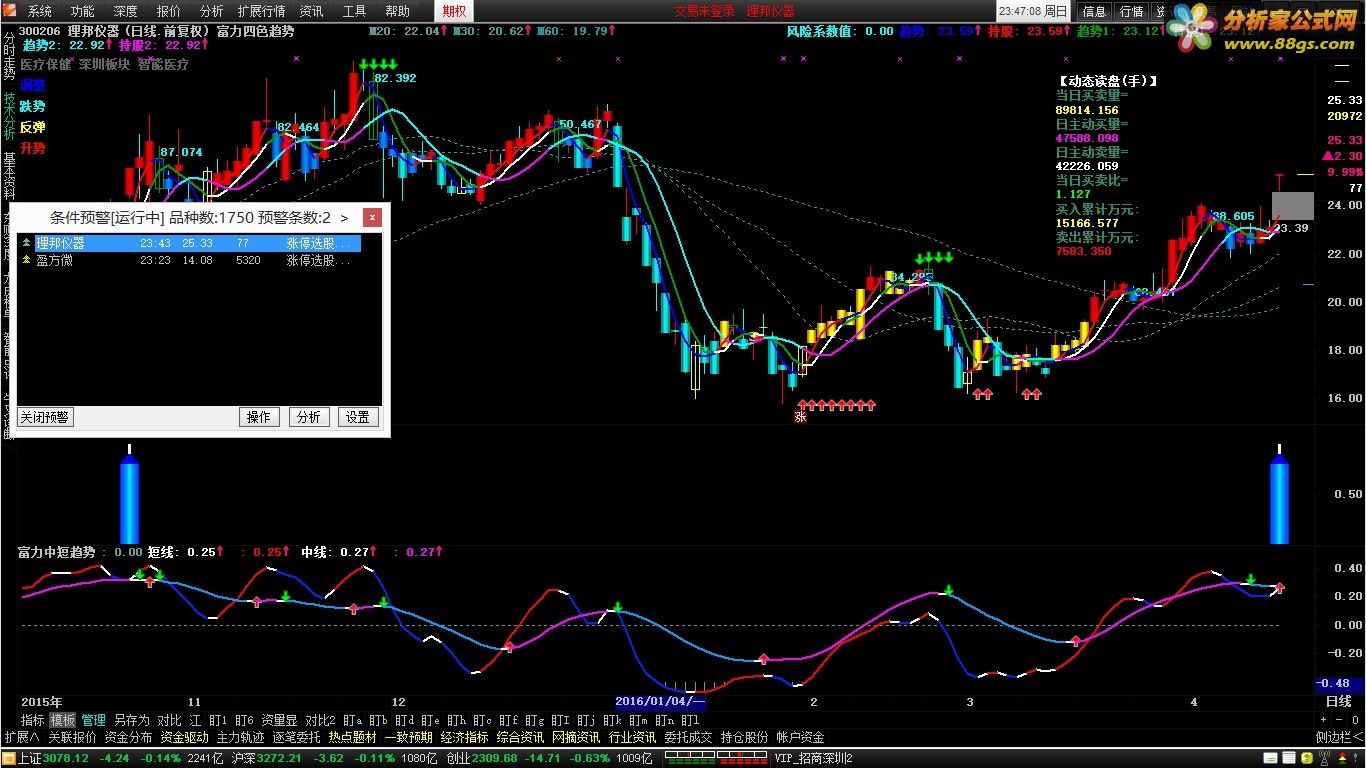Toggle the 侧边栏< sidebar expander
This screenshot has height=768, width=1366.
[x=1339, y=737]
